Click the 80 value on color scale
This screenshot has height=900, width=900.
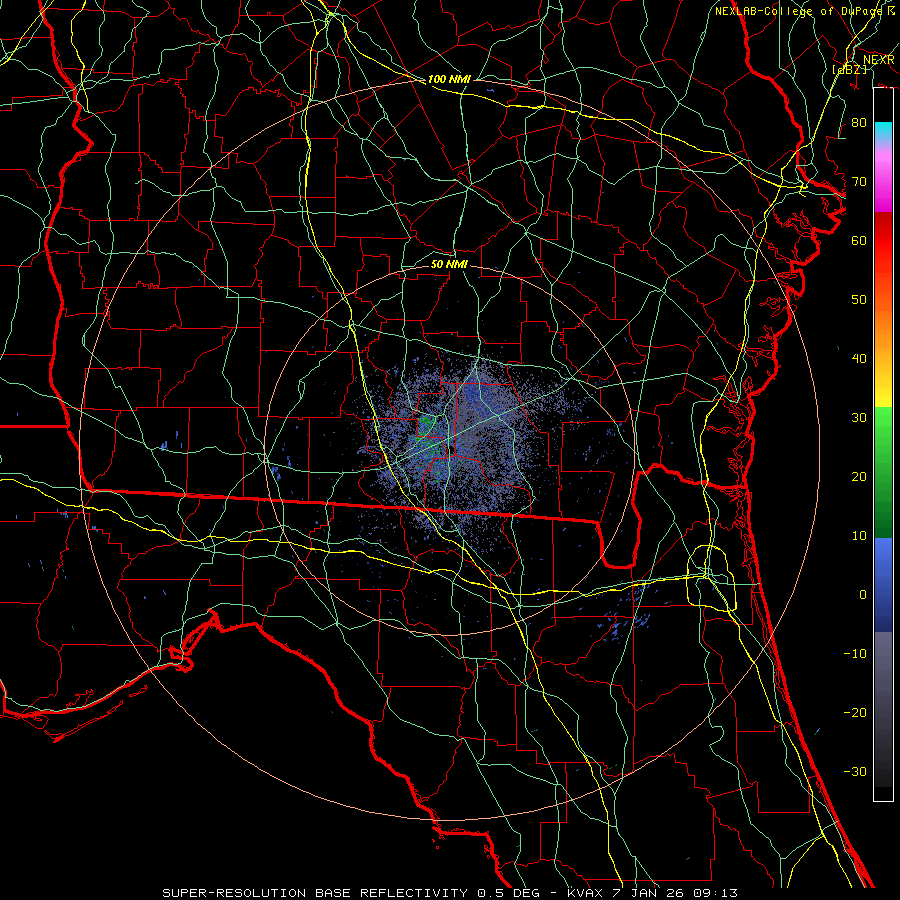point(859,123)
